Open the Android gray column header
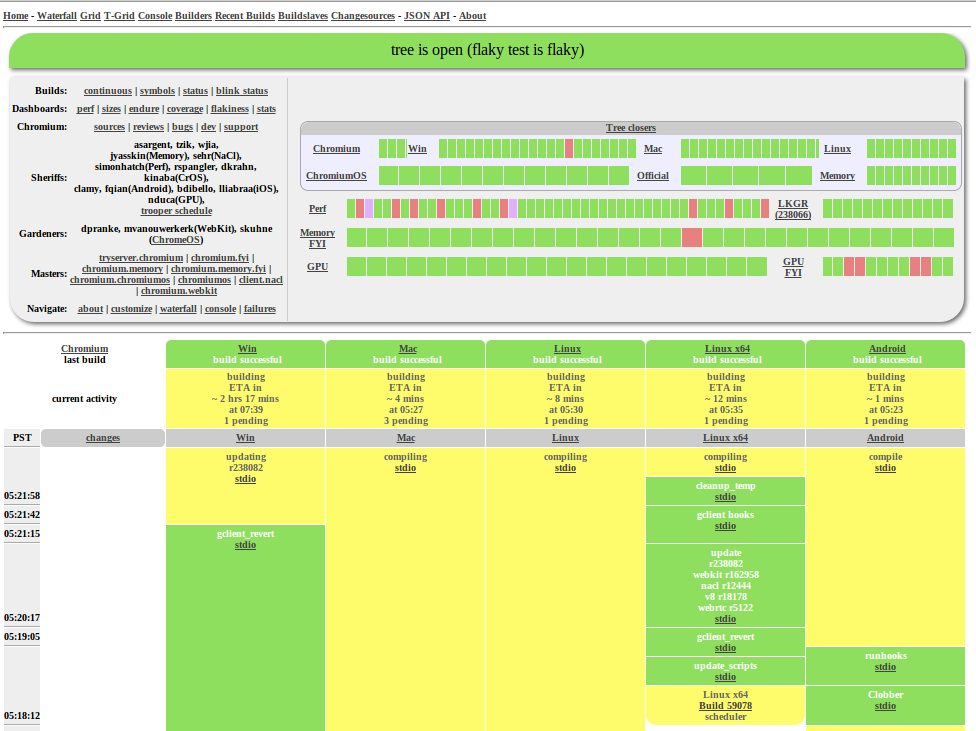976x731 pixels. (885, 438)
